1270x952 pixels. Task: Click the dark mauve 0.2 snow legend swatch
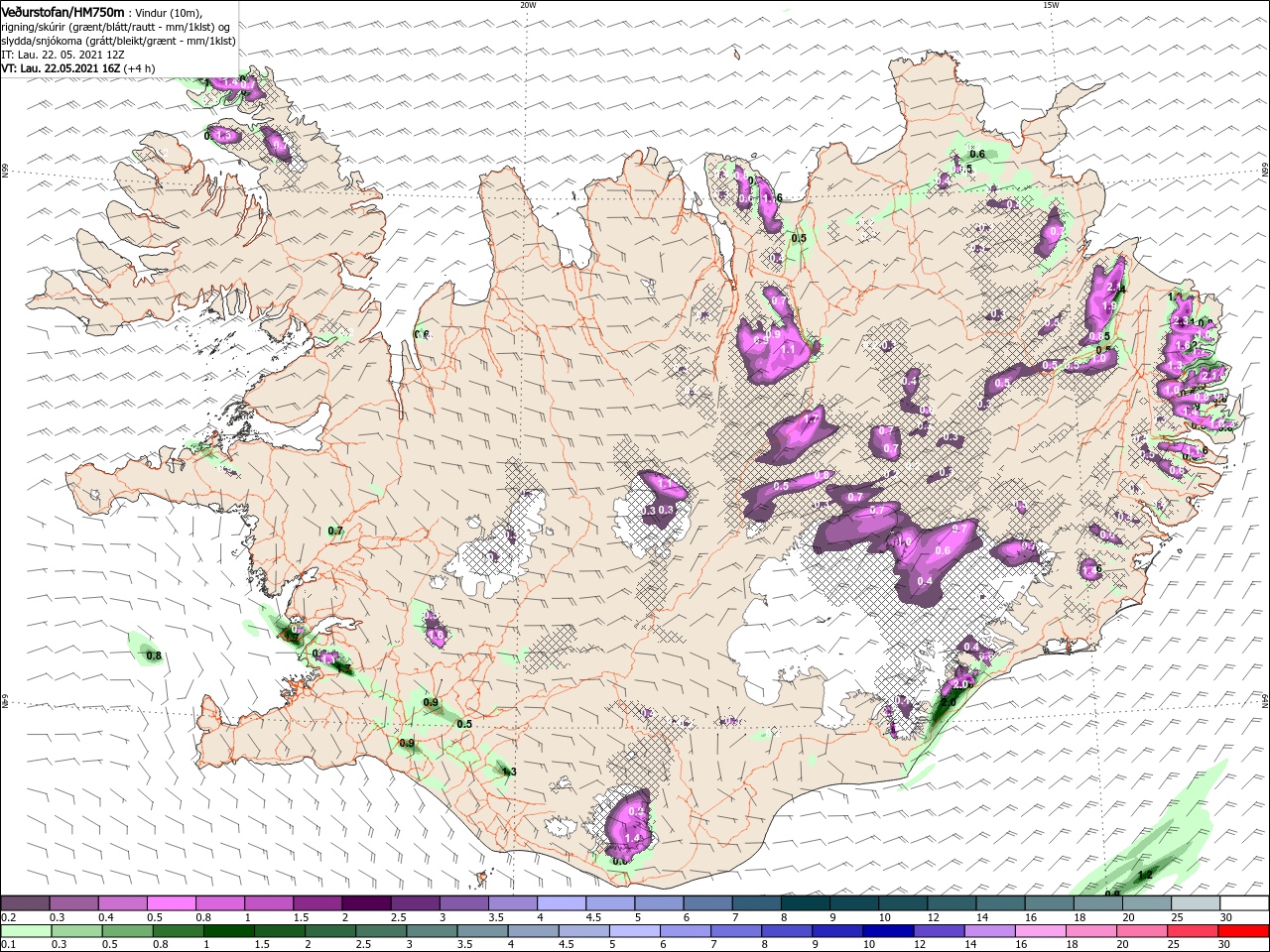coord(25,902)
